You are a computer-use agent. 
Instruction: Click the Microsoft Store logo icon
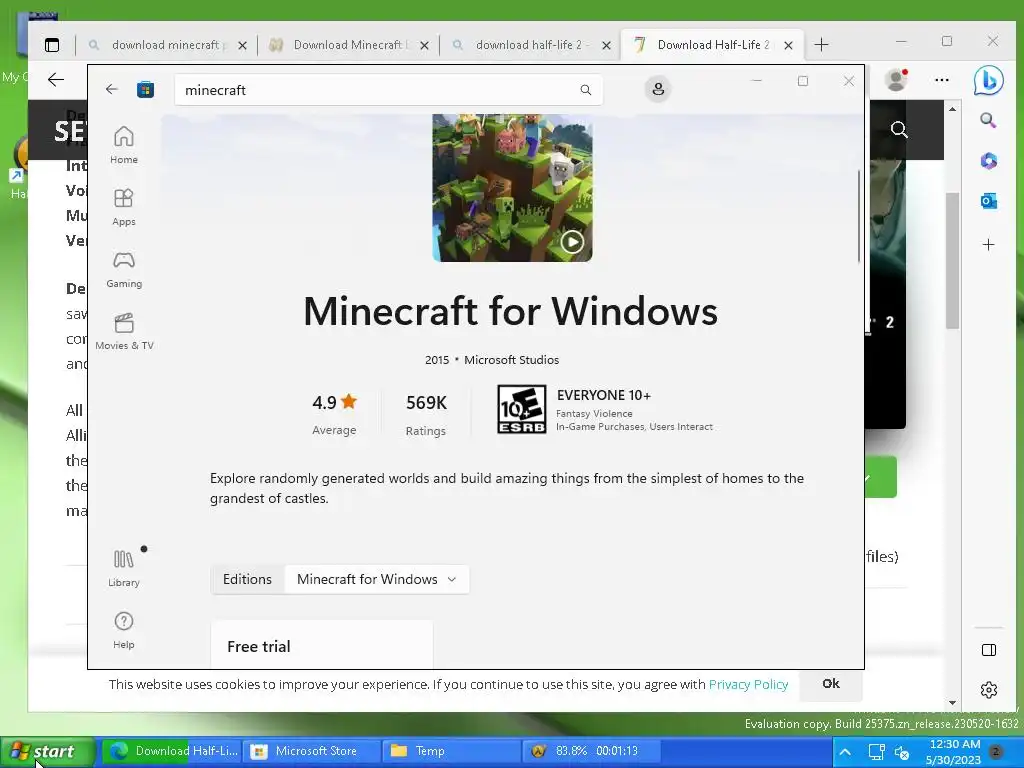[145, 89]
